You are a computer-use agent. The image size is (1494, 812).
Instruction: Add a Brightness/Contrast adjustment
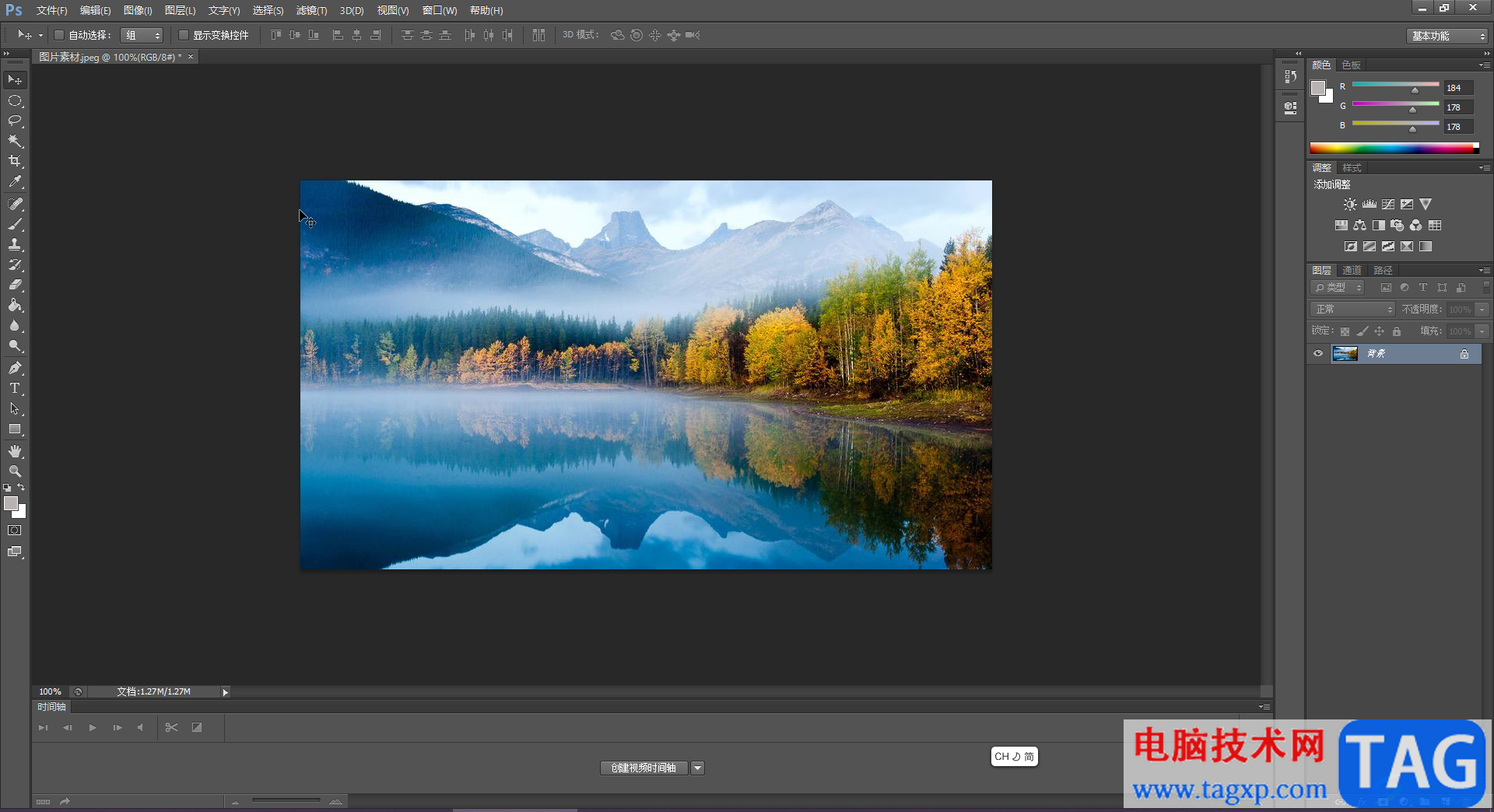tap(1350, 205)
